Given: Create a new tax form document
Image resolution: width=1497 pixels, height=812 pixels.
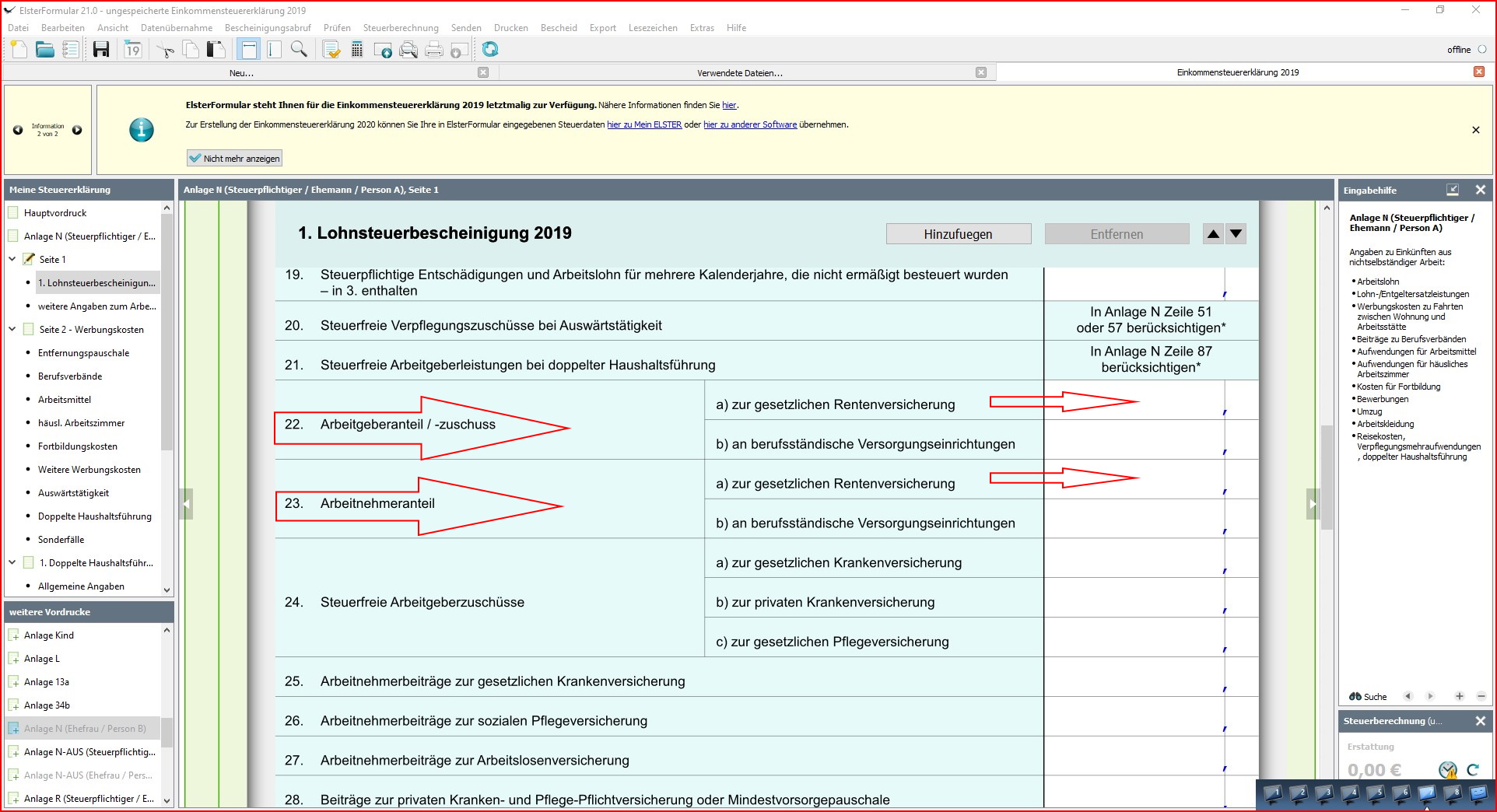Looking at the screenshot, I should click(x=19, y=50).
